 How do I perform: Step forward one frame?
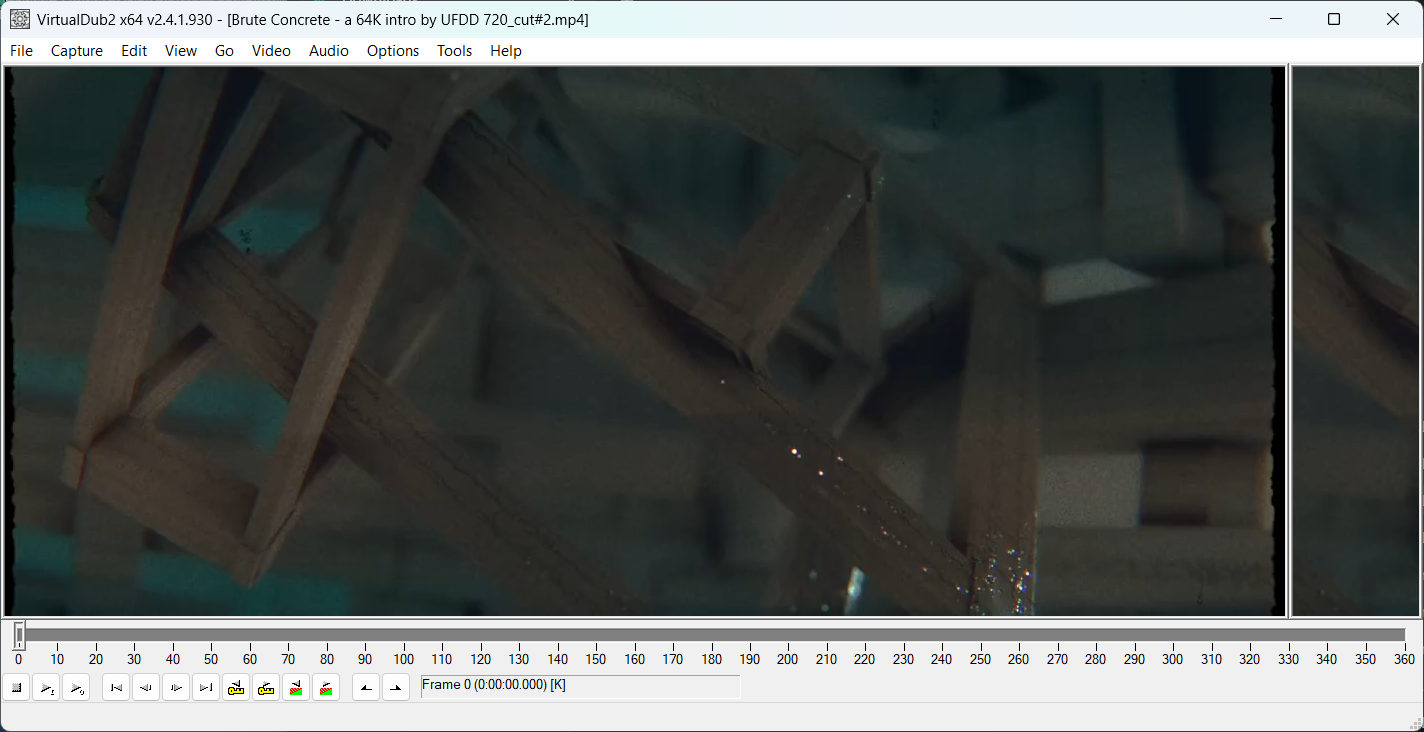click(x=176, y=687)
